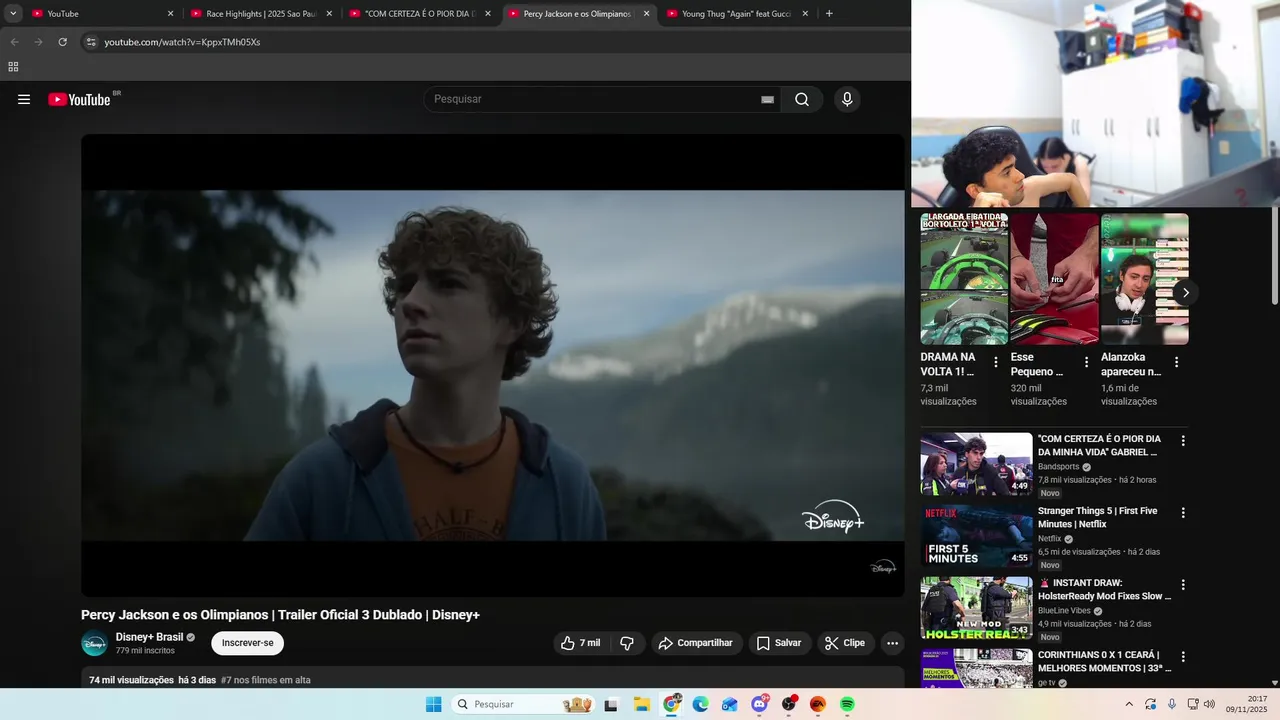This screenshot has height=720, width=1280.
Task: Click the 74 mil visualizações text
Action: coord(131,680)
